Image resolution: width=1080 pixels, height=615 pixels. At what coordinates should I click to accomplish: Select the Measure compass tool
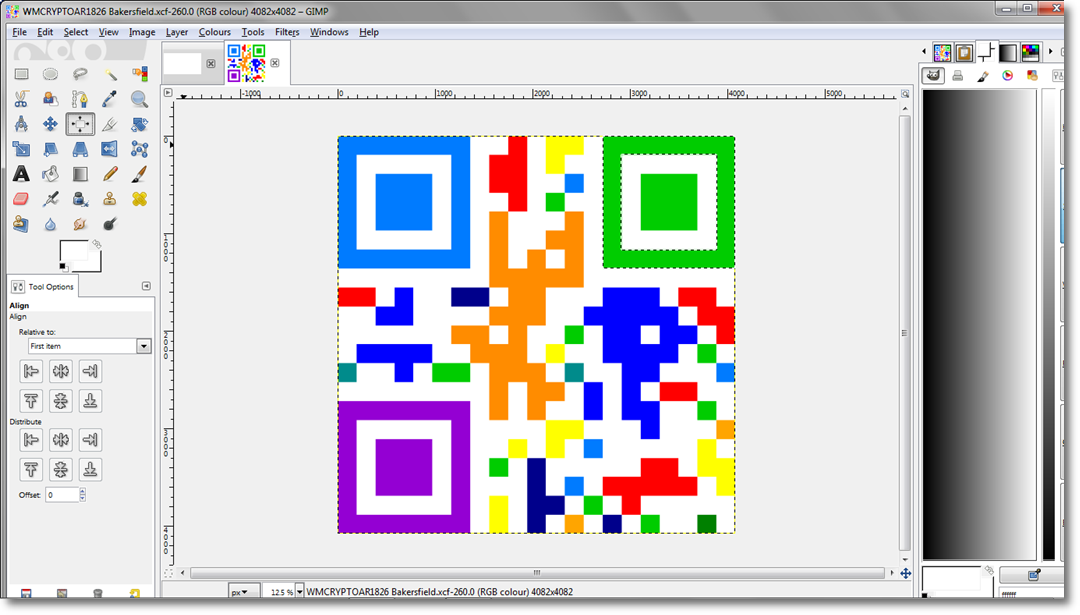(21, 124)
